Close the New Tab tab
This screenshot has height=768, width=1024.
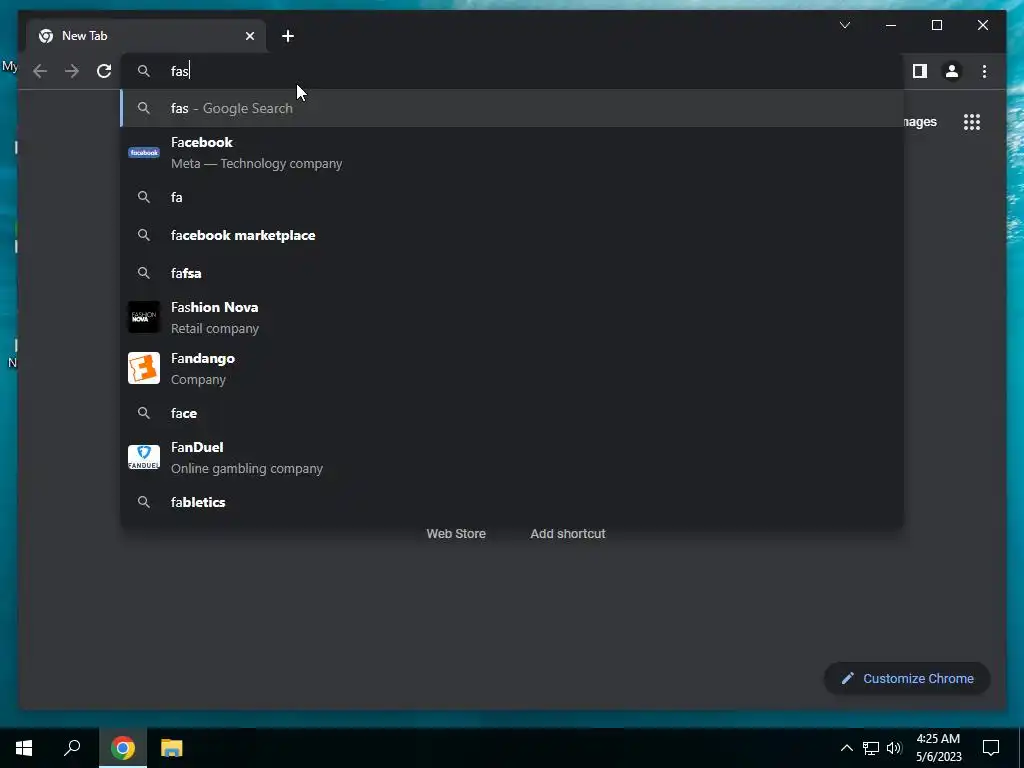(249, 36)
